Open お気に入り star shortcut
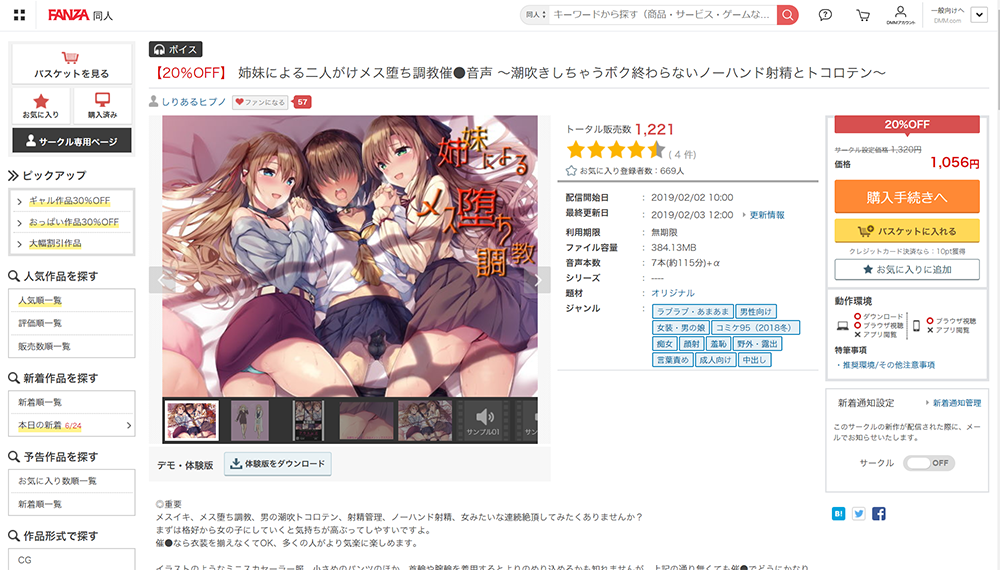Screen dimensions: 1000x570 click(x=41, y=105)
